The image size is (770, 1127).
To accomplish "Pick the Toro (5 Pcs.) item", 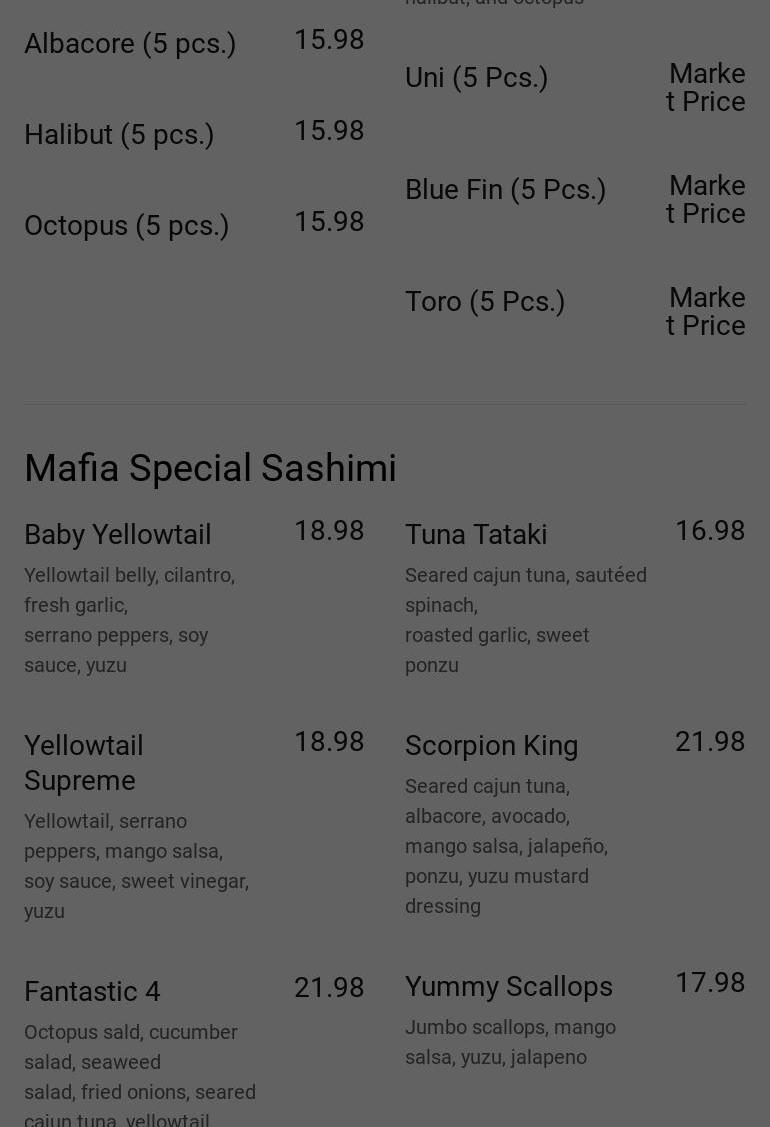I will 485,302.
